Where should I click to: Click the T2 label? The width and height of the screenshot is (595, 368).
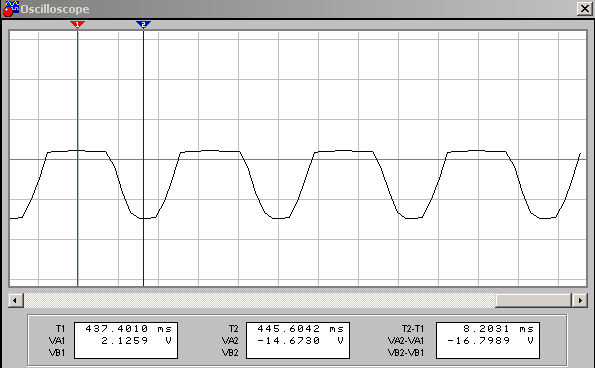pos(233,329)
